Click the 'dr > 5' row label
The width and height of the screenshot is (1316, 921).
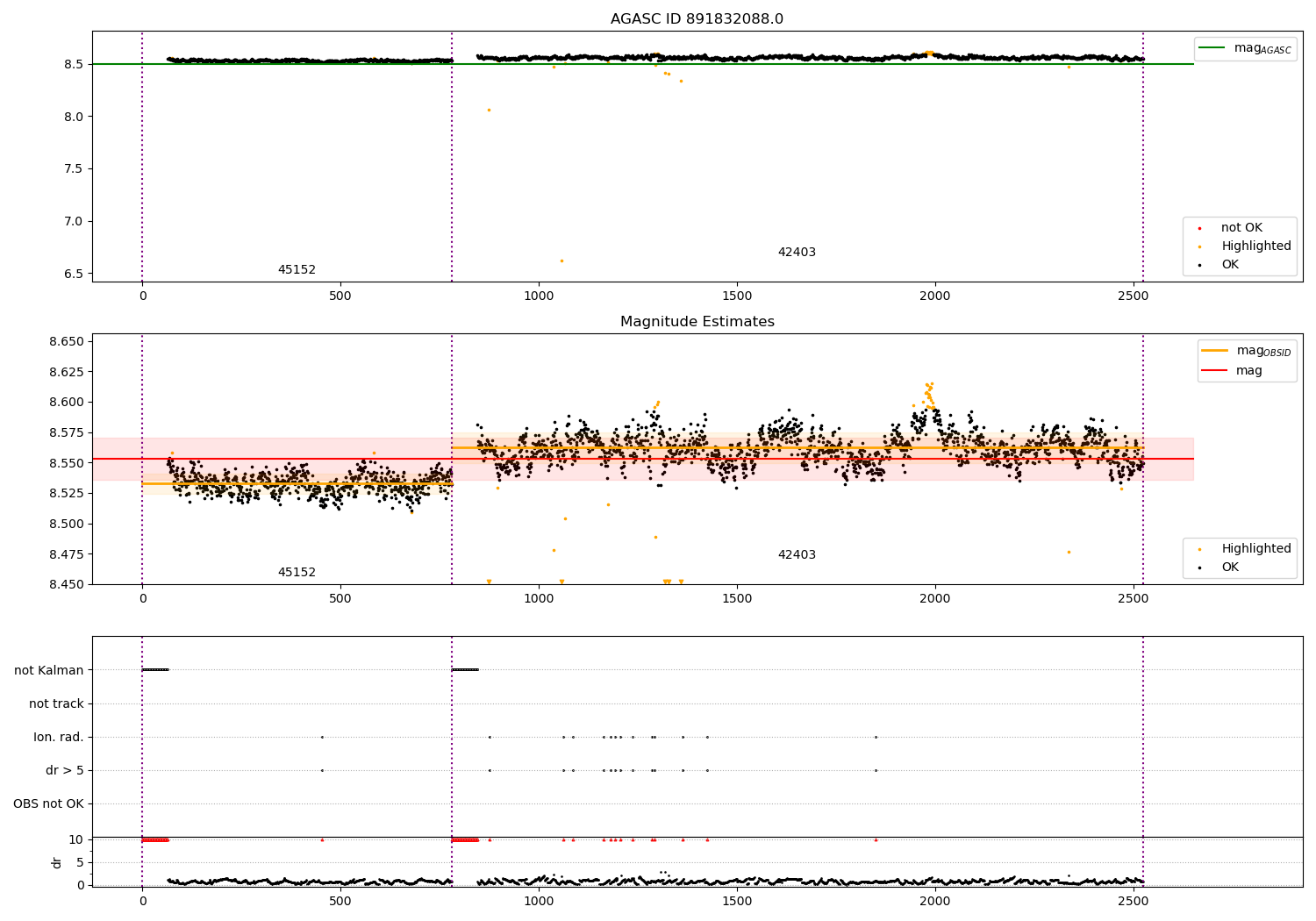pyautogui.click(x=65, y=770)
